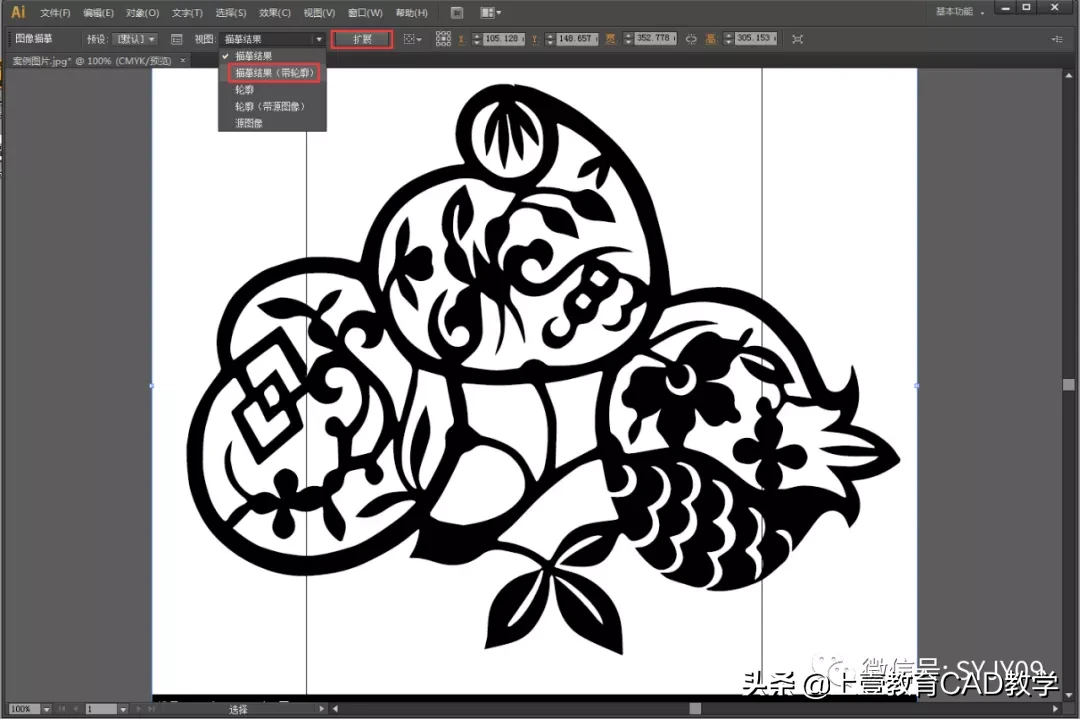Click the 视图 dropdown showing 描摹结果
The width and height of the screenshot is (1080, 719).
tap(273, 39)
